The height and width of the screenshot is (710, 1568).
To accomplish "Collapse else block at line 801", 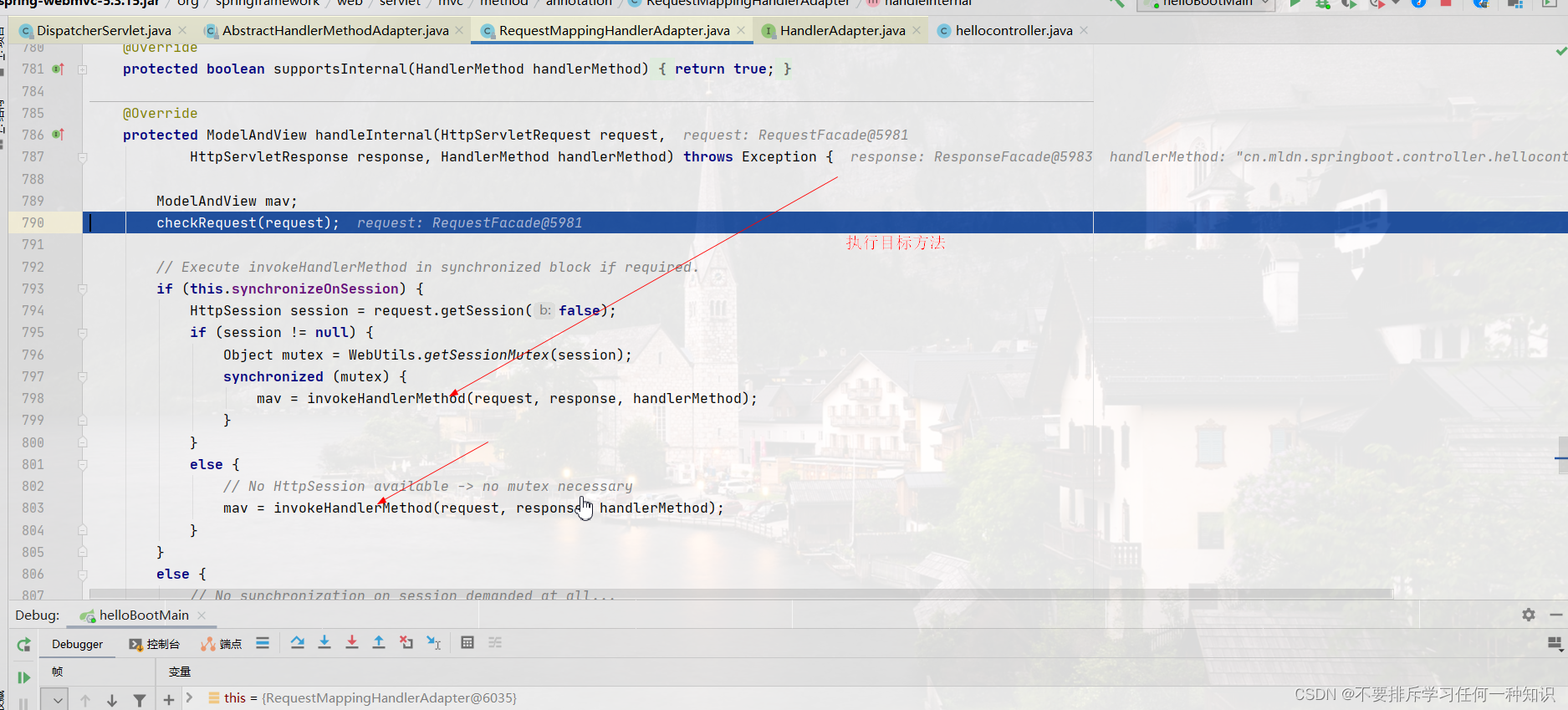I will (83, 464).
